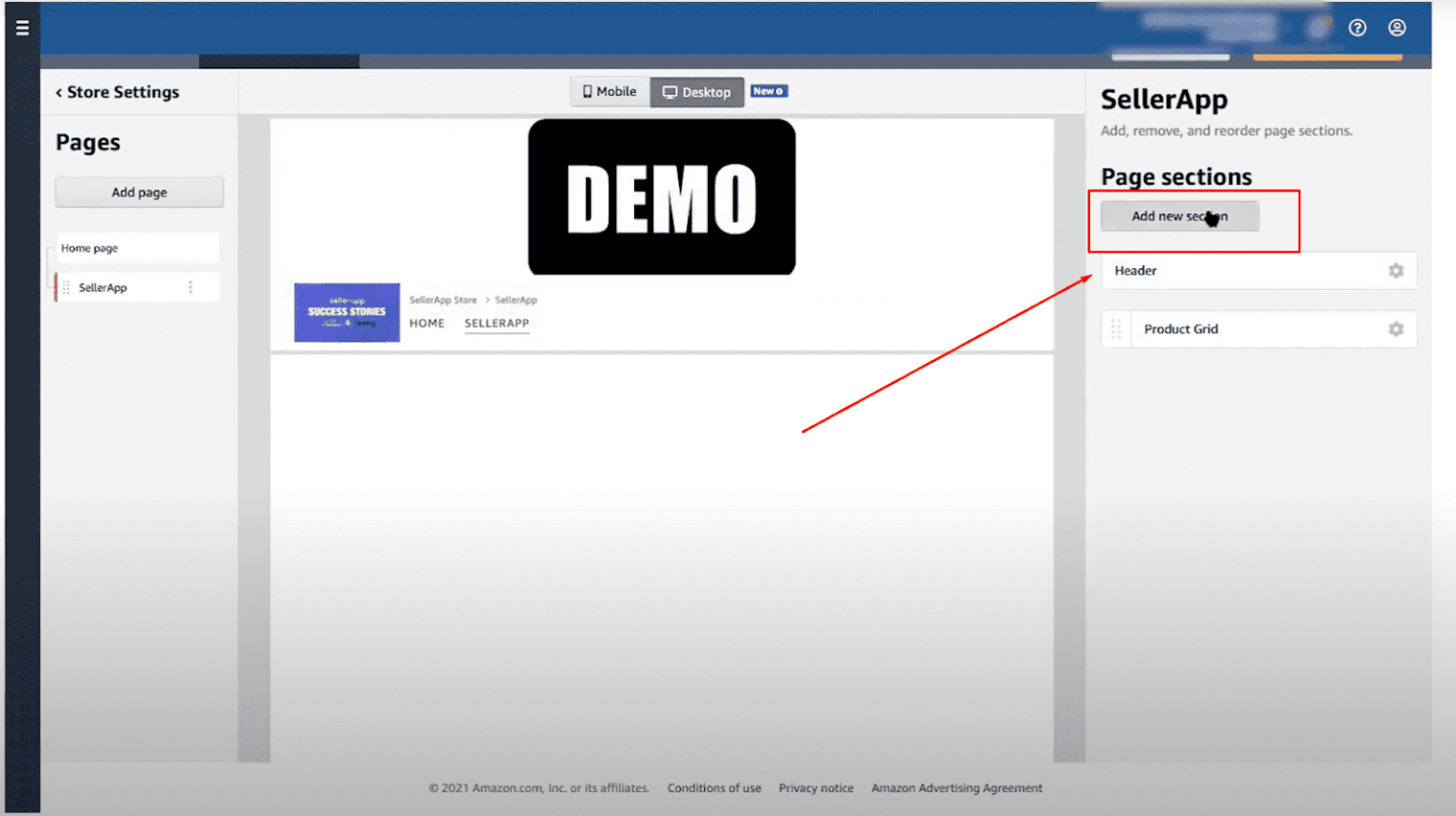Click the Product Grid drag handle

click(x=1116, y=329)
